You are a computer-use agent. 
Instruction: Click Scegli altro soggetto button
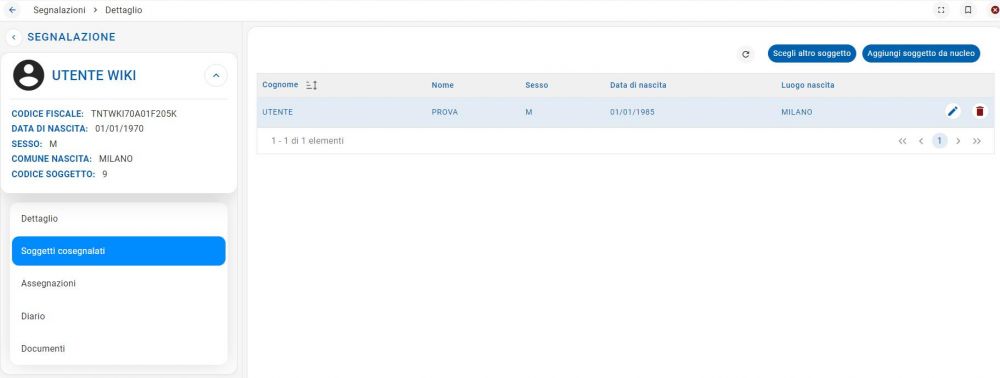tap(812, 54)
